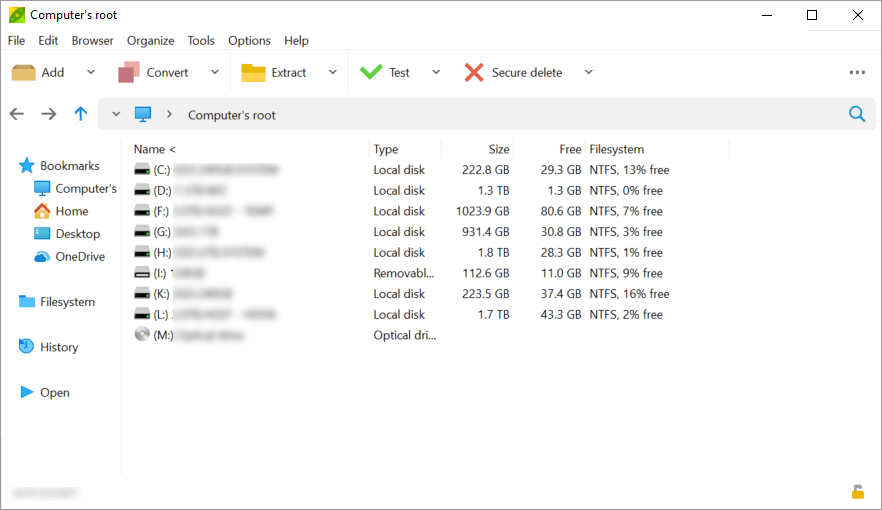Select the (M:) optical disc icon

pos(142,335)
